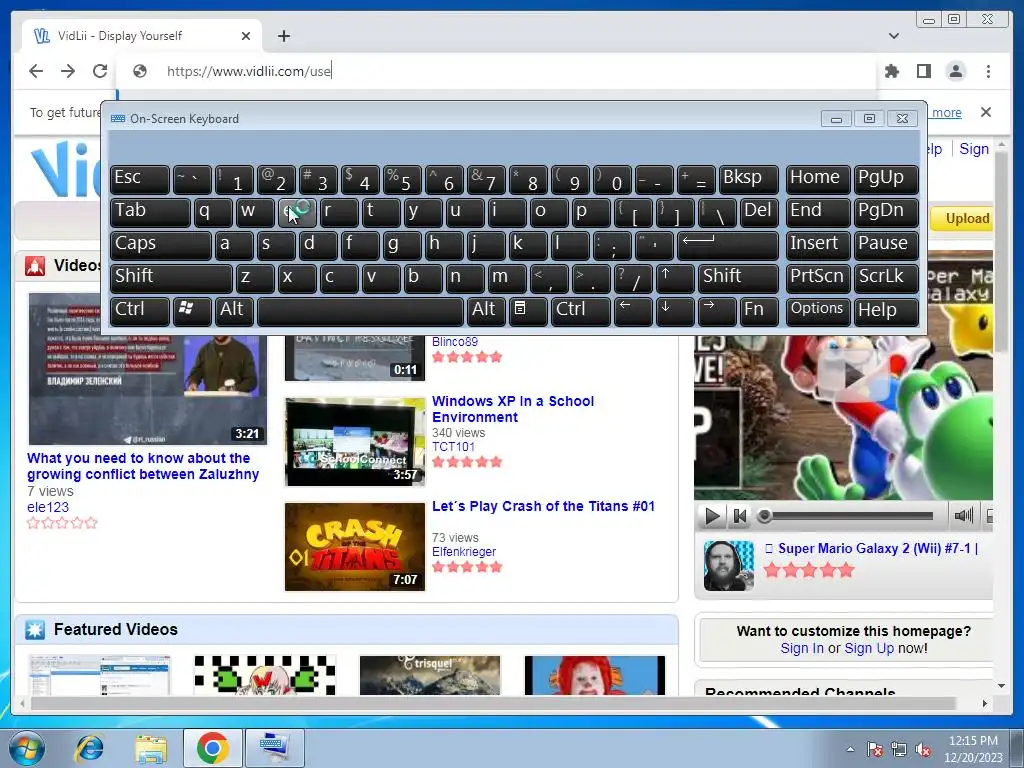1024x768 pixels.
Task: Click the down arrow key on the keyboard
Action: 675,310
